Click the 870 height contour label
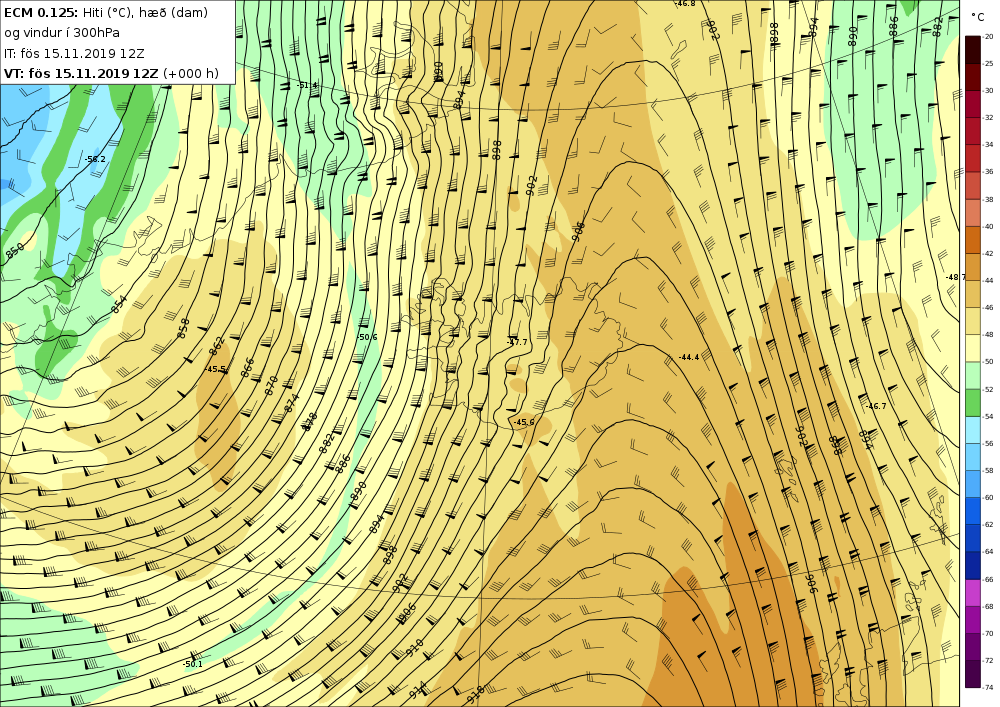The width and height of the screenshot is (1000, 707). point(271,384)
